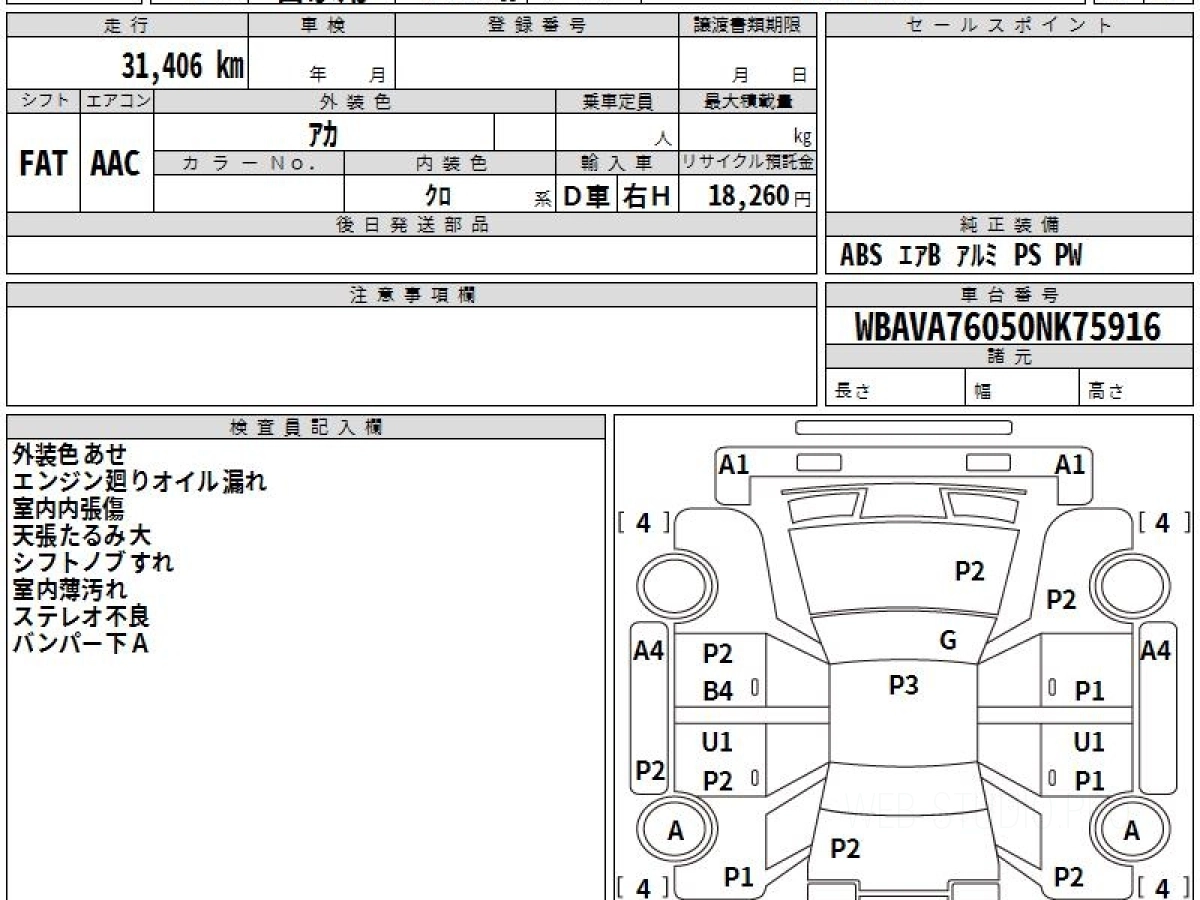The image size is (1200, 900).
Task: Select the 走行 header cell
Action: pos(127,26)
